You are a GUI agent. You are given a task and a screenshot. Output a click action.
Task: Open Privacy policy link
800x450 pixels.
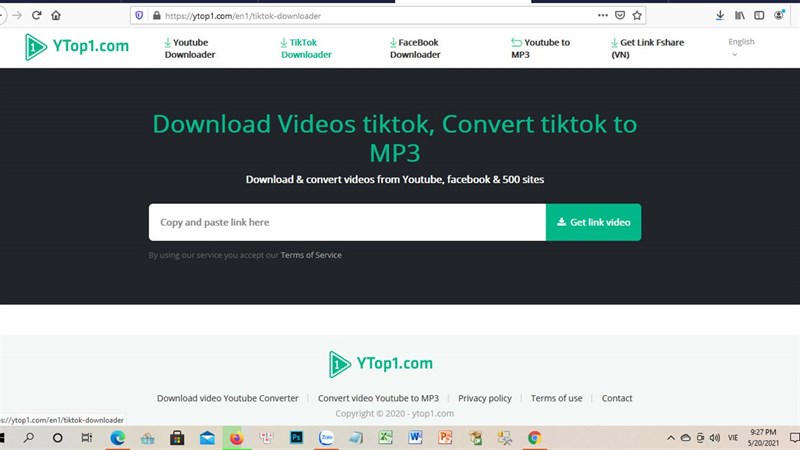coord(485,398)
